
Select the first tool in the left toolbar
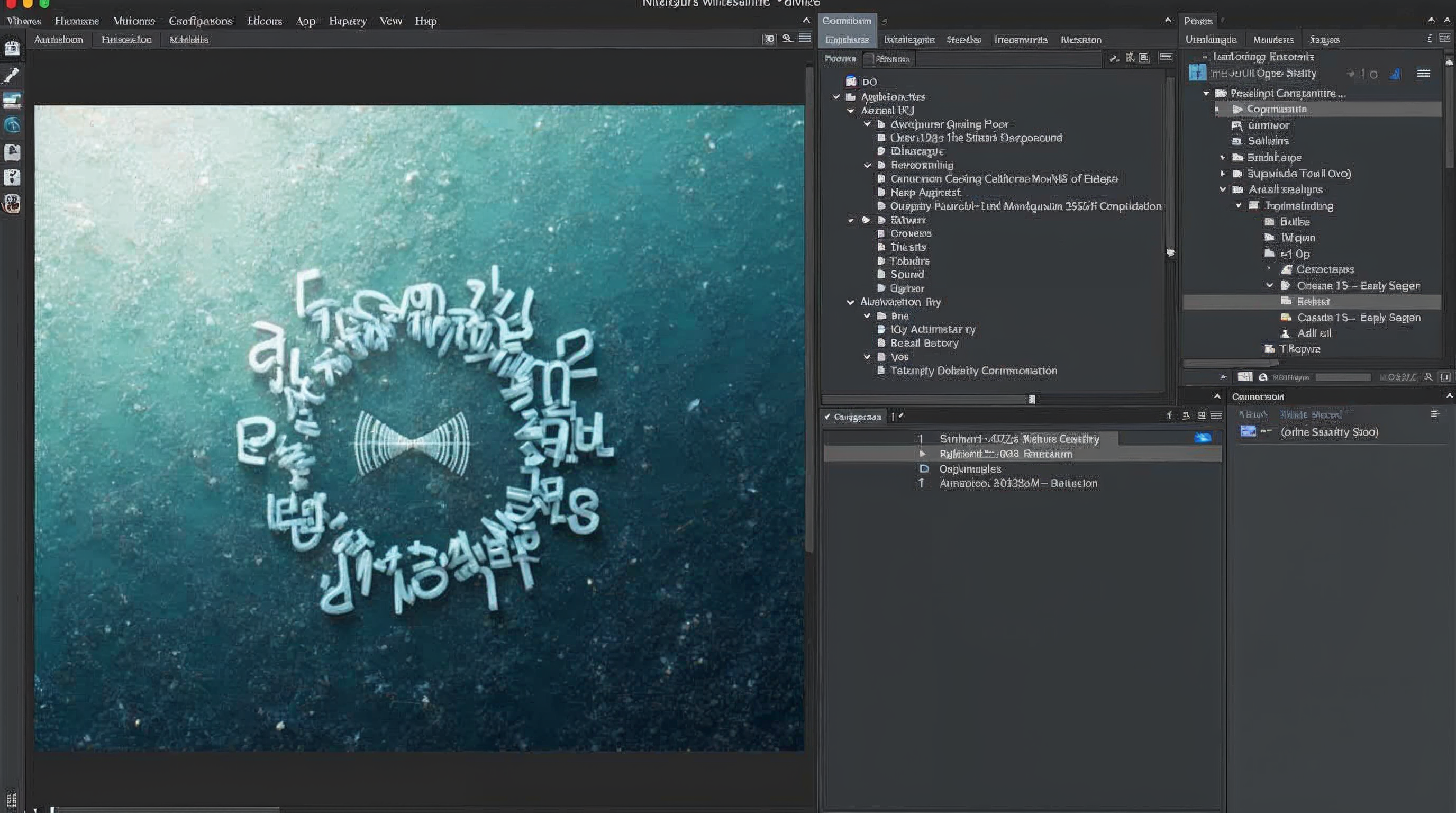(12, 48)
